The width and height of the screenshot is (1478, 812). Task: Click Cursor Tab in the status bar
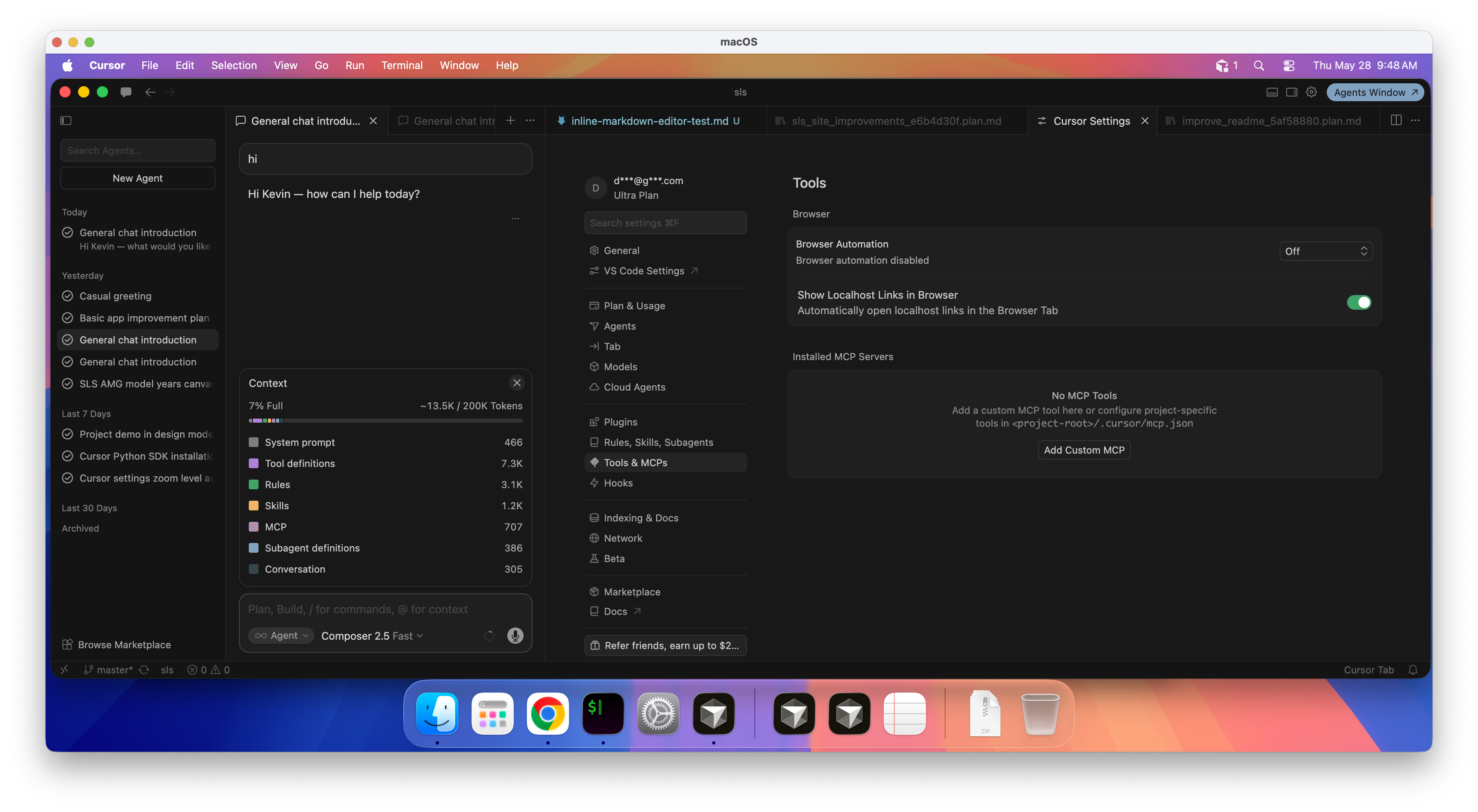click(x=1368, y=670)
